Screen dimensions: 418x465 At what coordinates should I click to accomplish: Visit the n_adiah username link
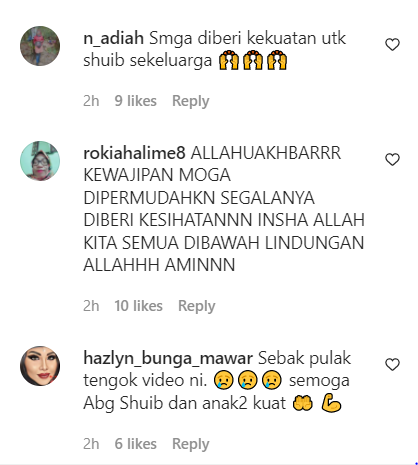[x=113, y=38]
